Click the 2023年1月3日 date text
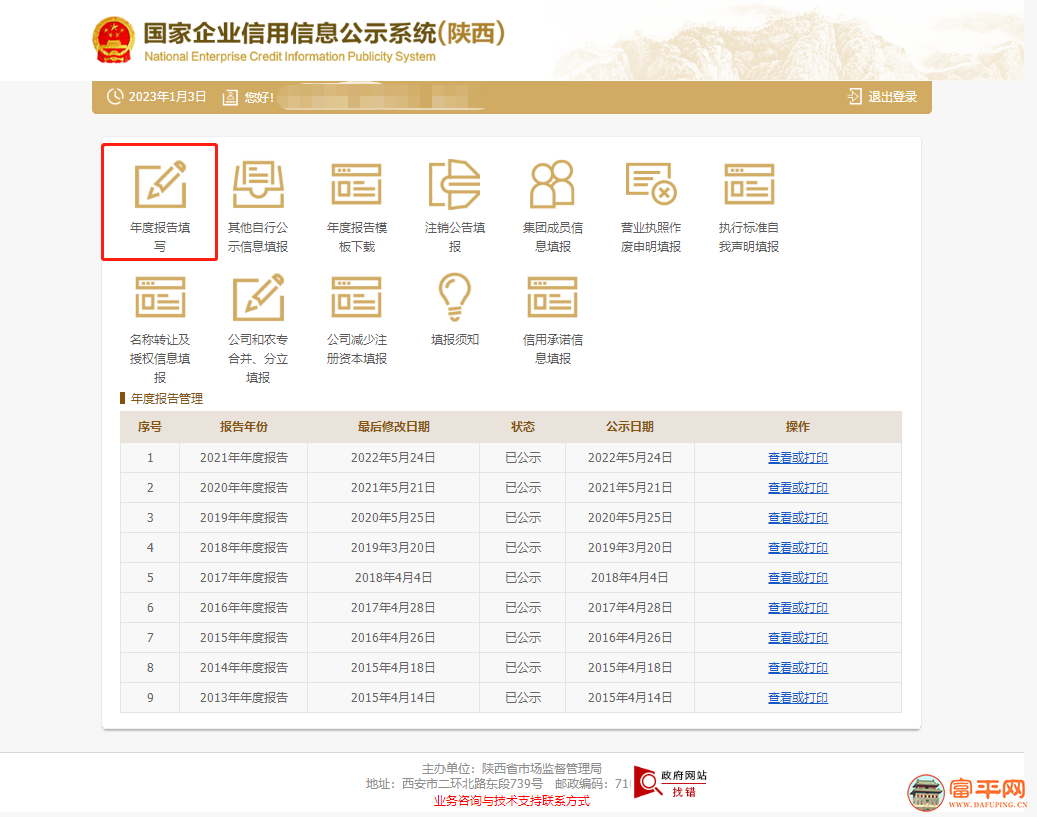 tap(167, 97)
